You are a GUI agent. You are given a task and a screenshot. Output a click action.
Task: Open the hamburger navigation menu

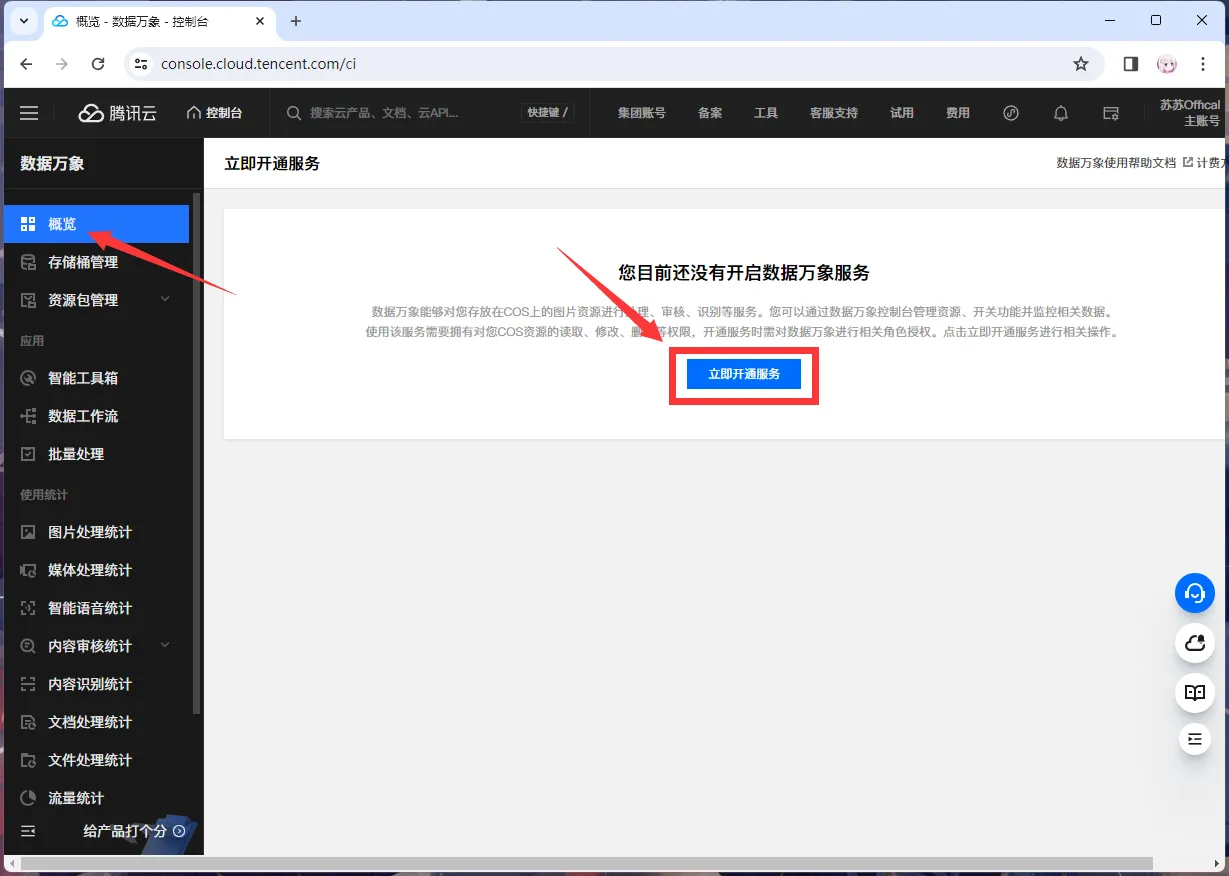29,113
